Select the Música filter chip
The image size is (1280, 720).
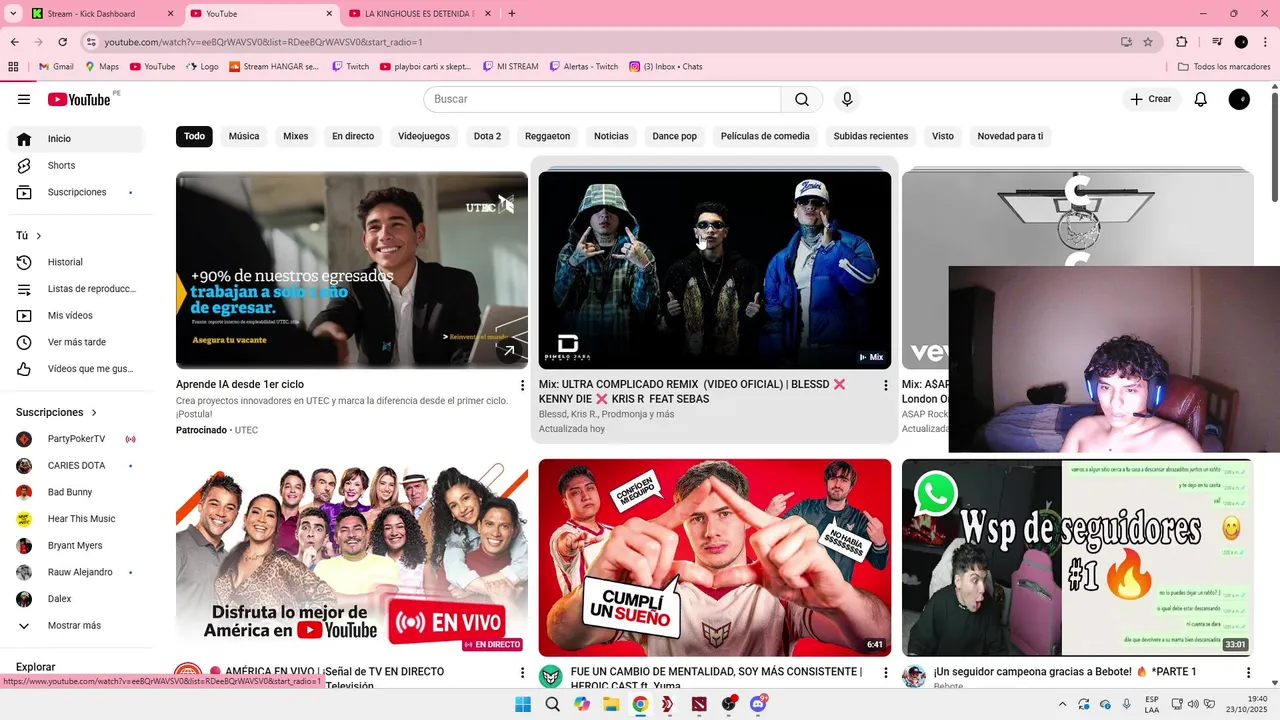[244, 136]
